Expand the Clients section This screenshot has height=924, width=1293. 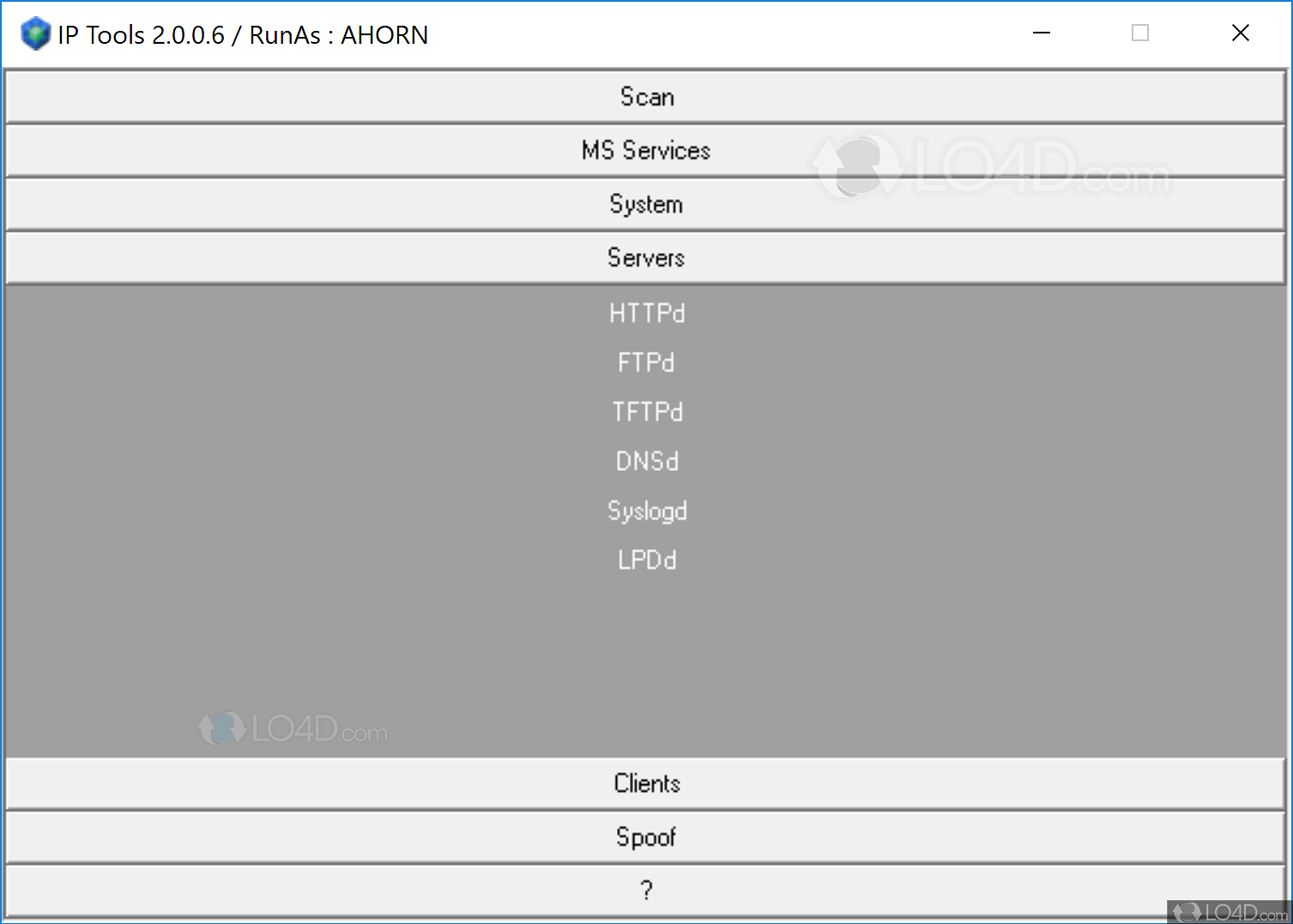pos(645,783)
